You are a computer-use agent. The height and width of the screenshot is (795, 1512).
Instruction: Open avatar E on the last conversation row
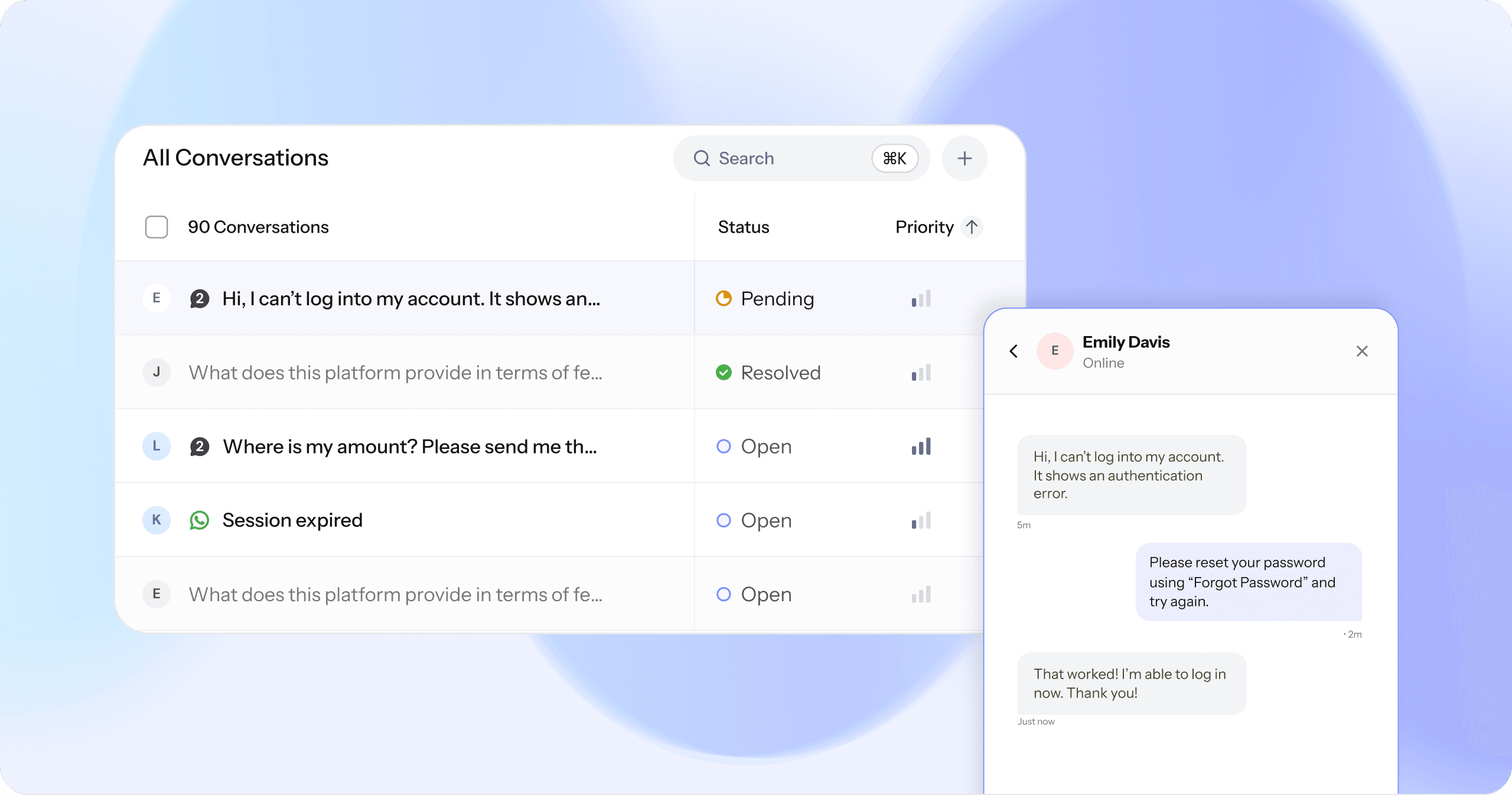(x=157, y=594)
